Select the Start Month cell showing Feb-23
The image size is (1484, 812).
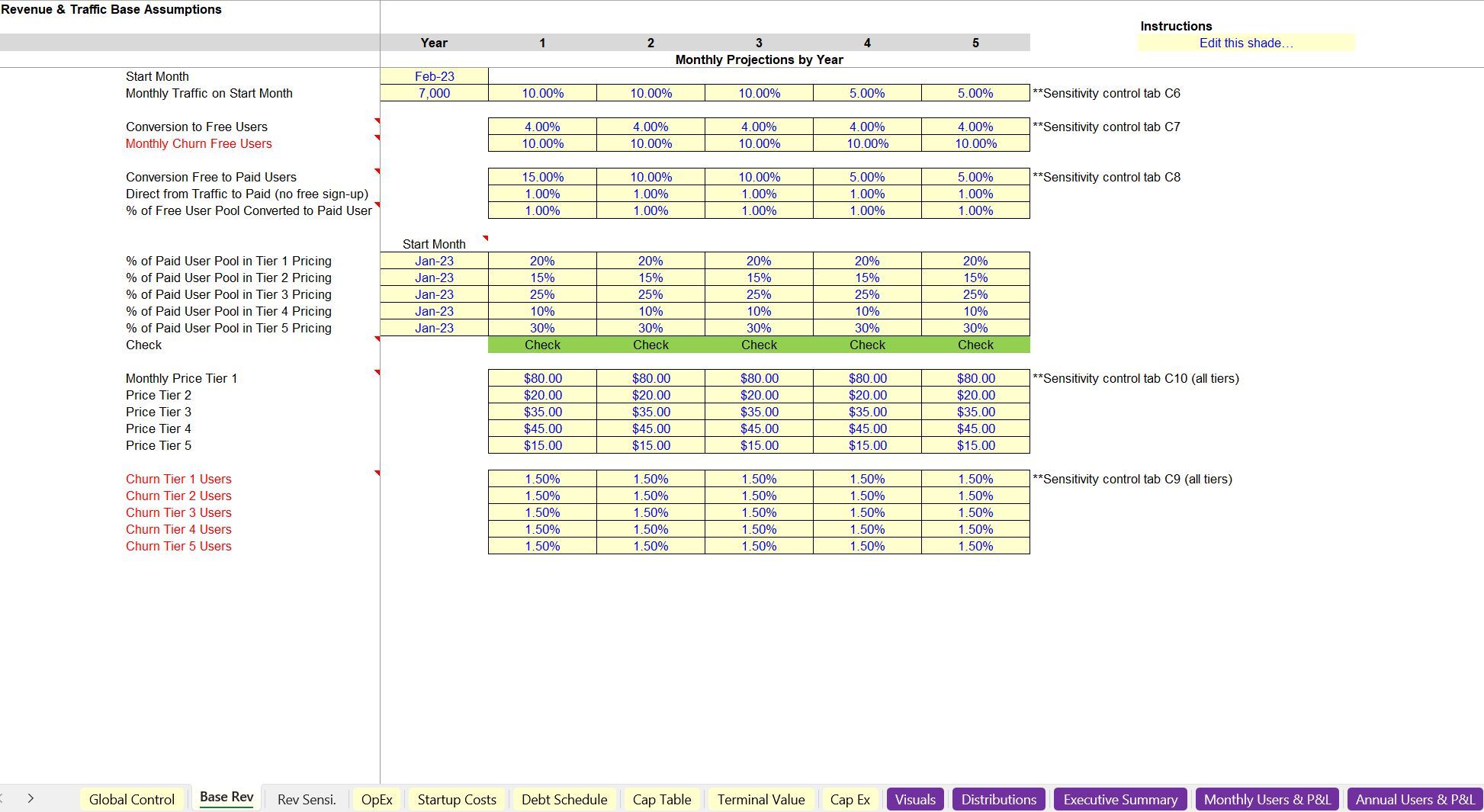[x=433, y=76]
